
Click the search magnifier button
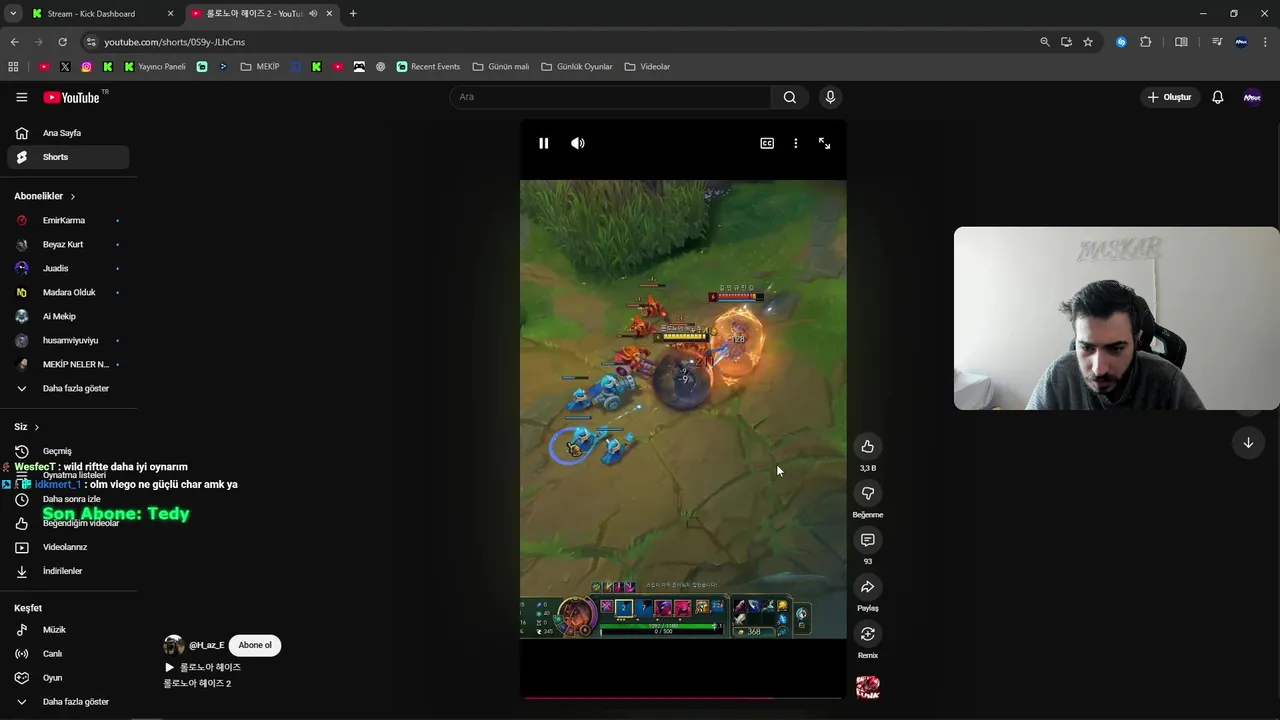click(x=790, y=97)
